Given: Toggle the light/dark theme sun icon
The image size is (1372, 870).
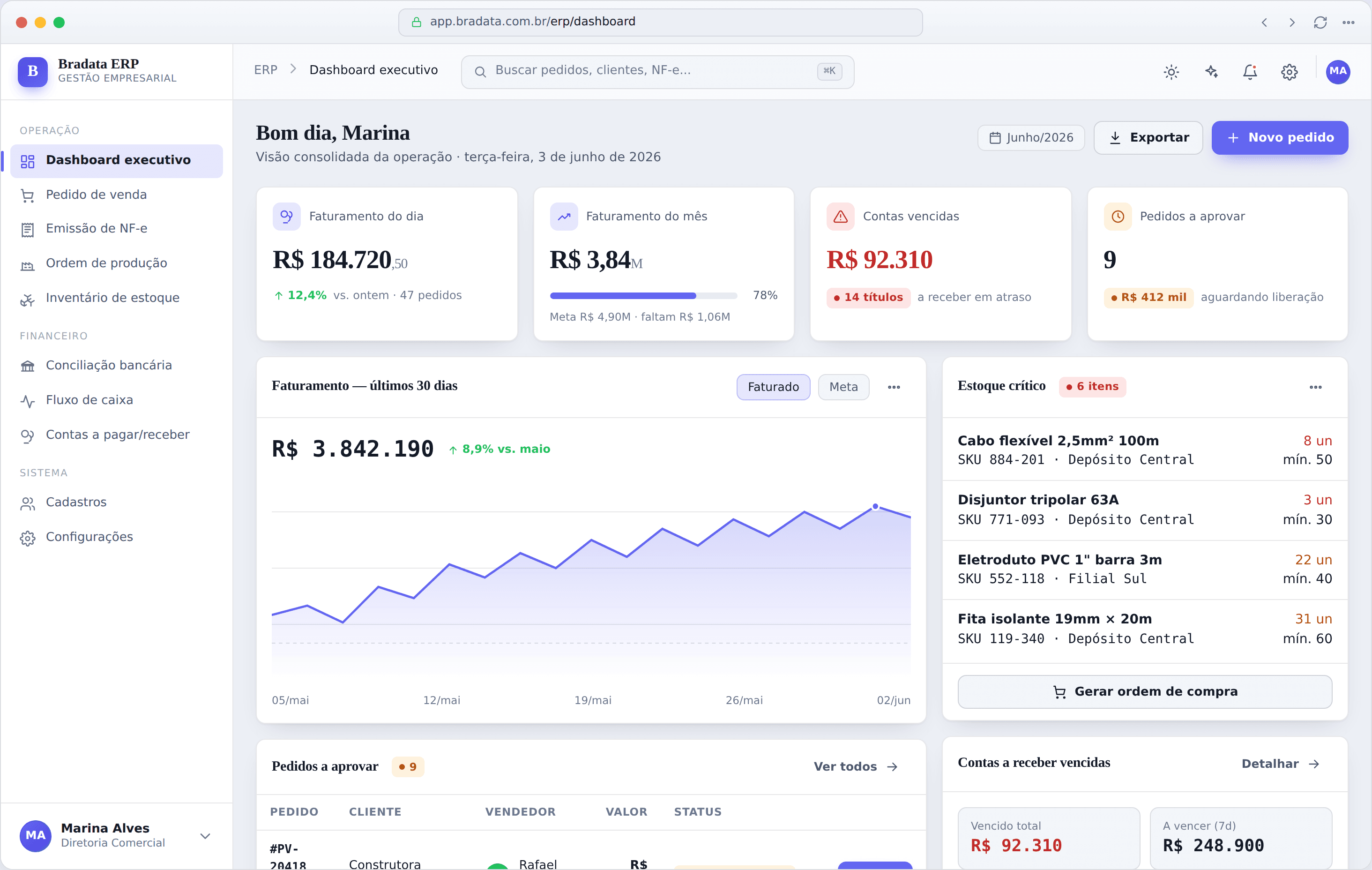Looking at the screenshot, I should point(1171,72).
